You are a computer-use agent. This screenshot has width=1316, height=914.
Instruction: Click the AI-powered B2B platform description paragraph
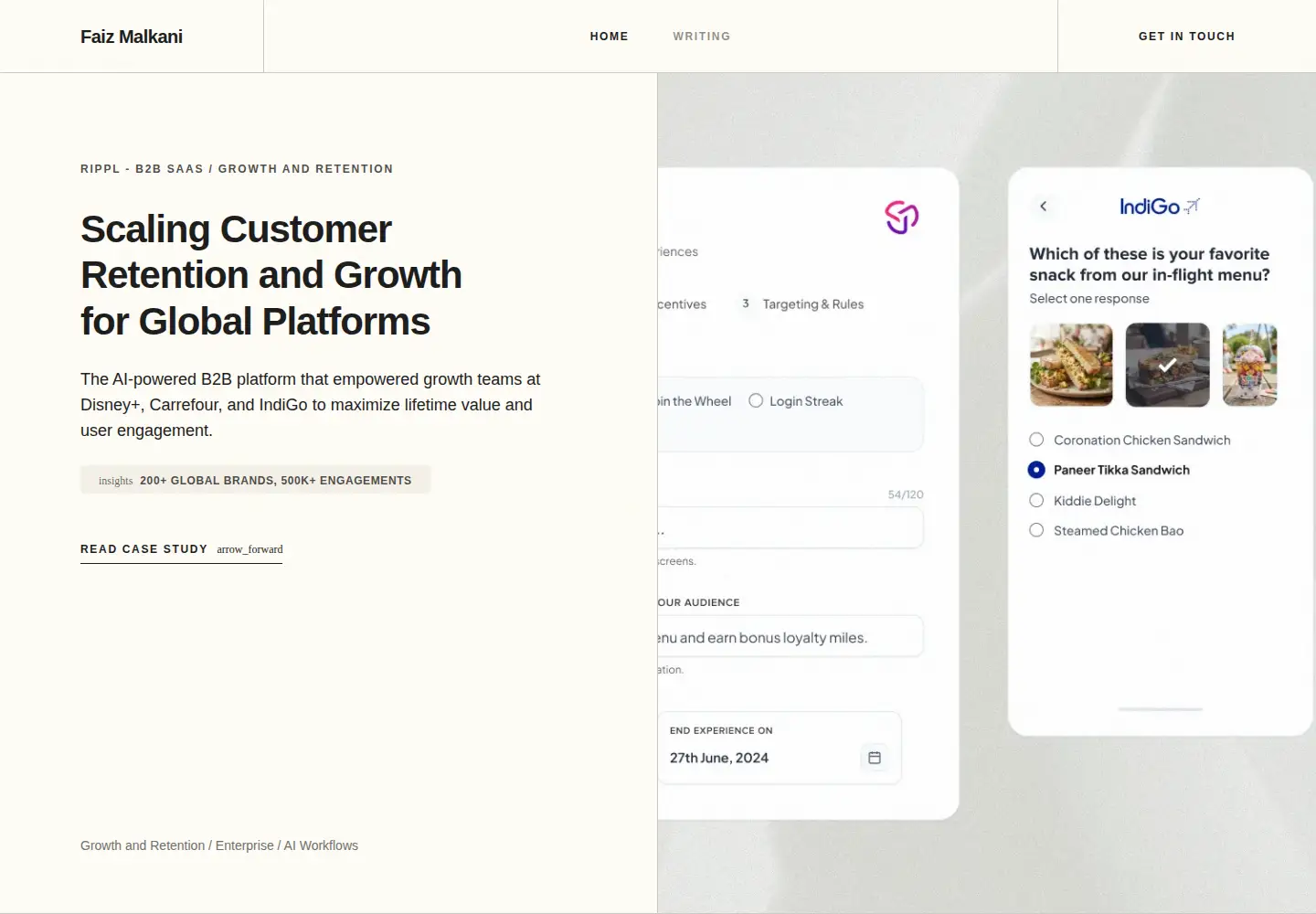311,405
